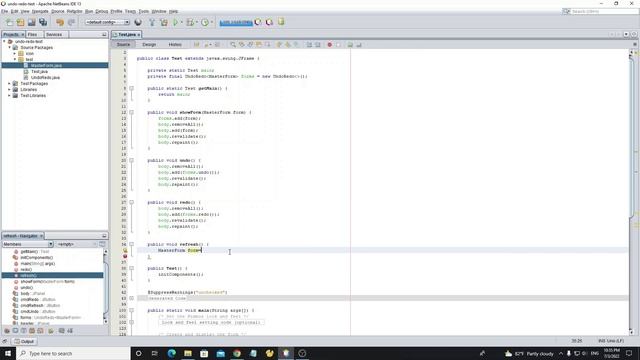Collapse the Source Packages node

[x=10, y=48]
